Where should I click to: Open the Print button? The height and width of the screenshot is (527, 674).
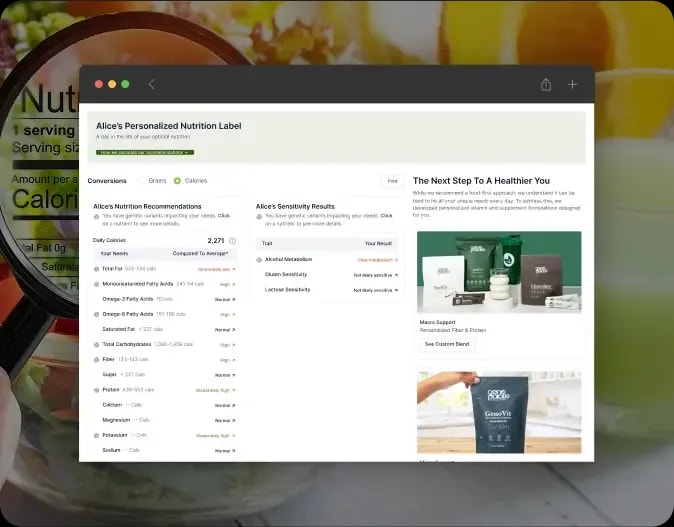392,181
